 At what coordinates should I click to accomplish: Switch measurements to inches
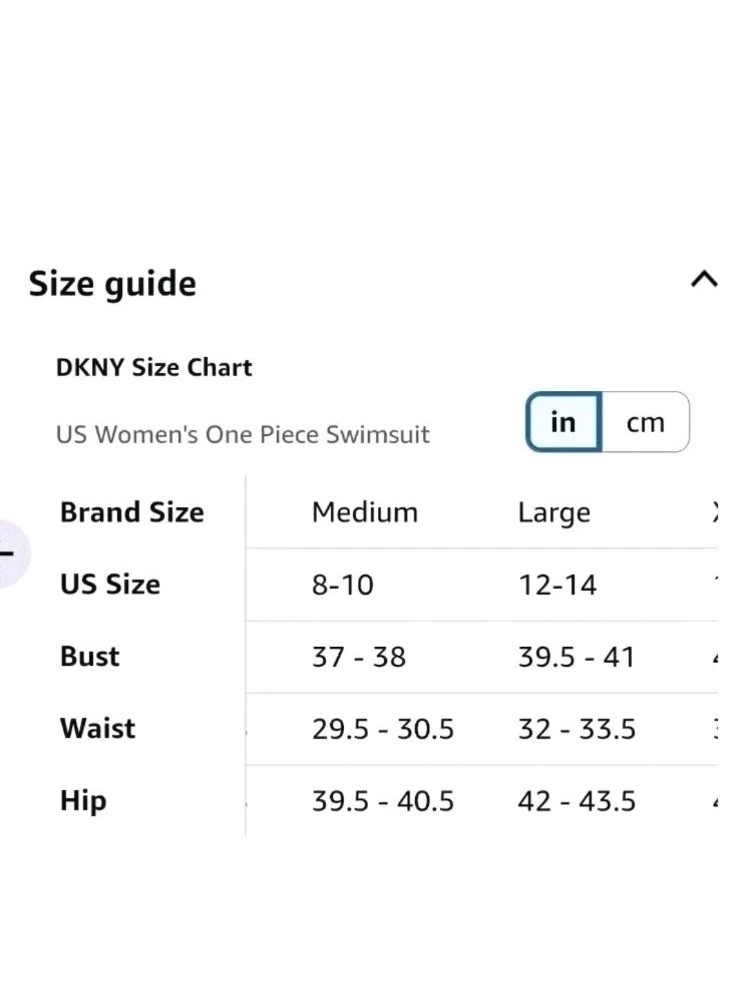click(x=563, y=422)
